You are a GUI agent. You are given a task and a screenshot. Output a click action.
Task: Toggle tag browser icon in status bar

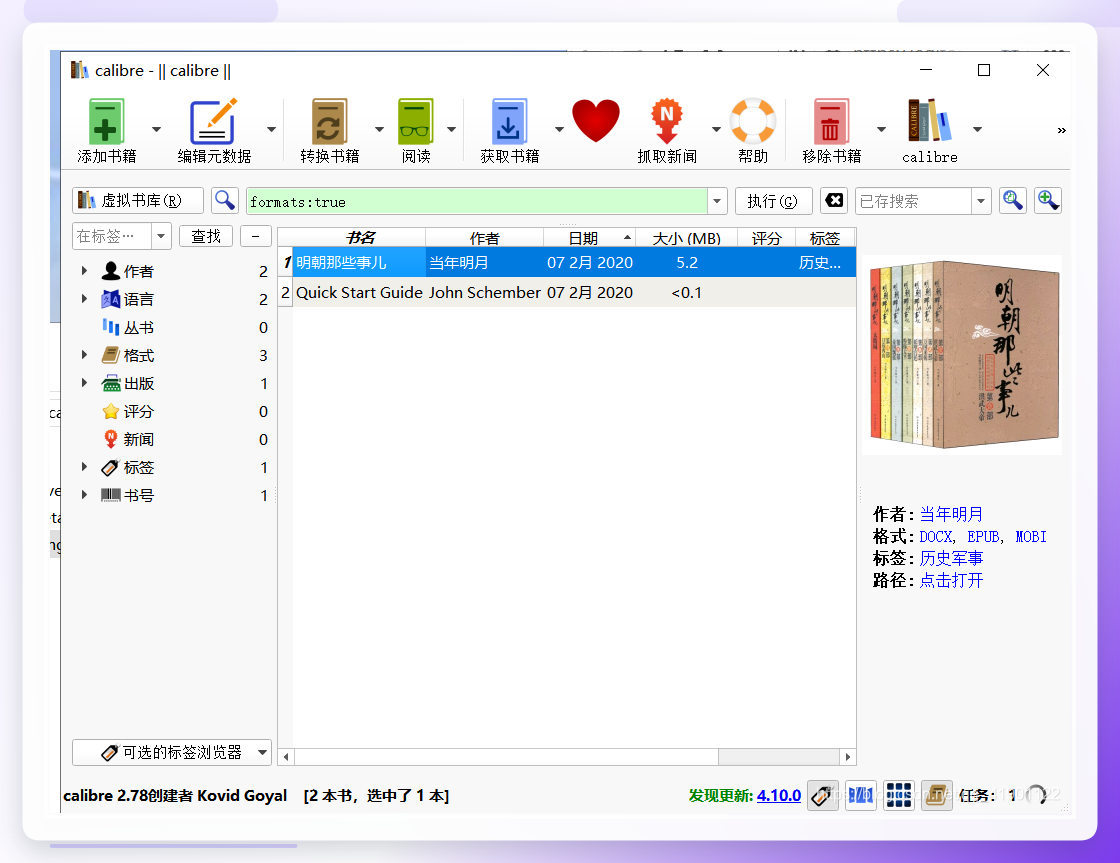pyautogui.click(x=823, y=795)
